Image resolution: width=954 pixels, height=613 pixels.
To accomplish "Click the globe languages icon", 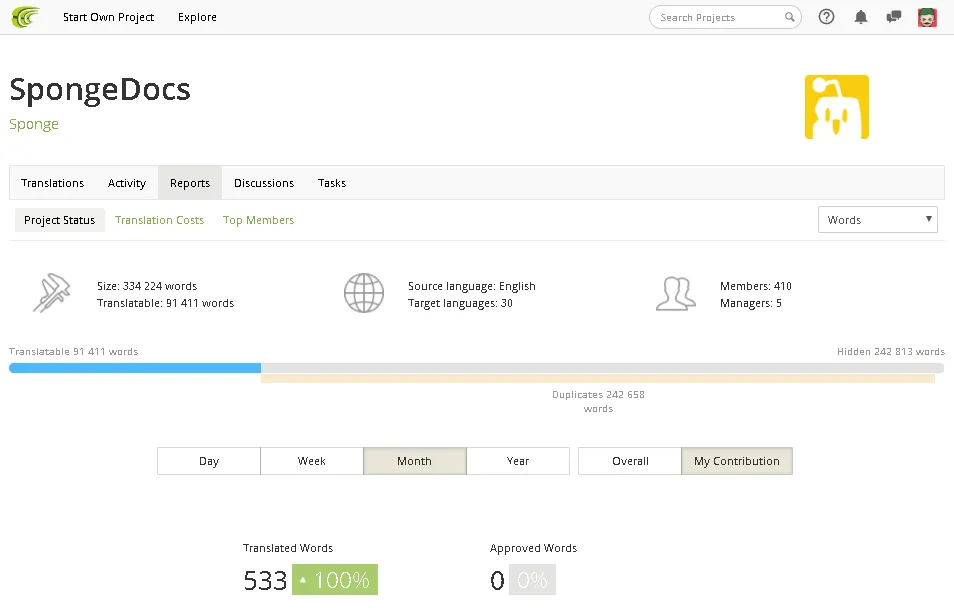I will pos(364,293).
